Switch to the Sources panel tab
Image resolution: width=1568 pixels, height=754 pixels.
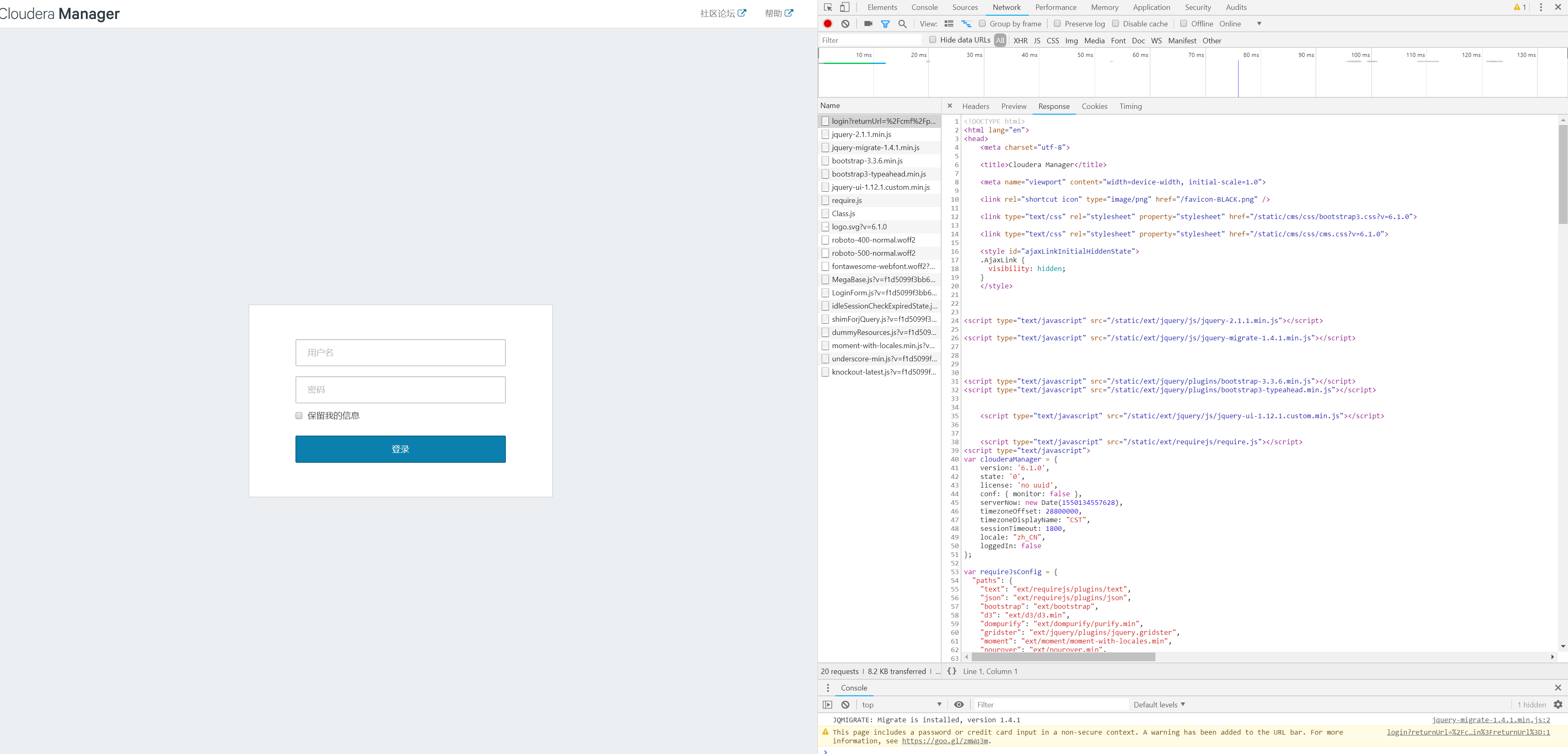click(x=965, y=7)
